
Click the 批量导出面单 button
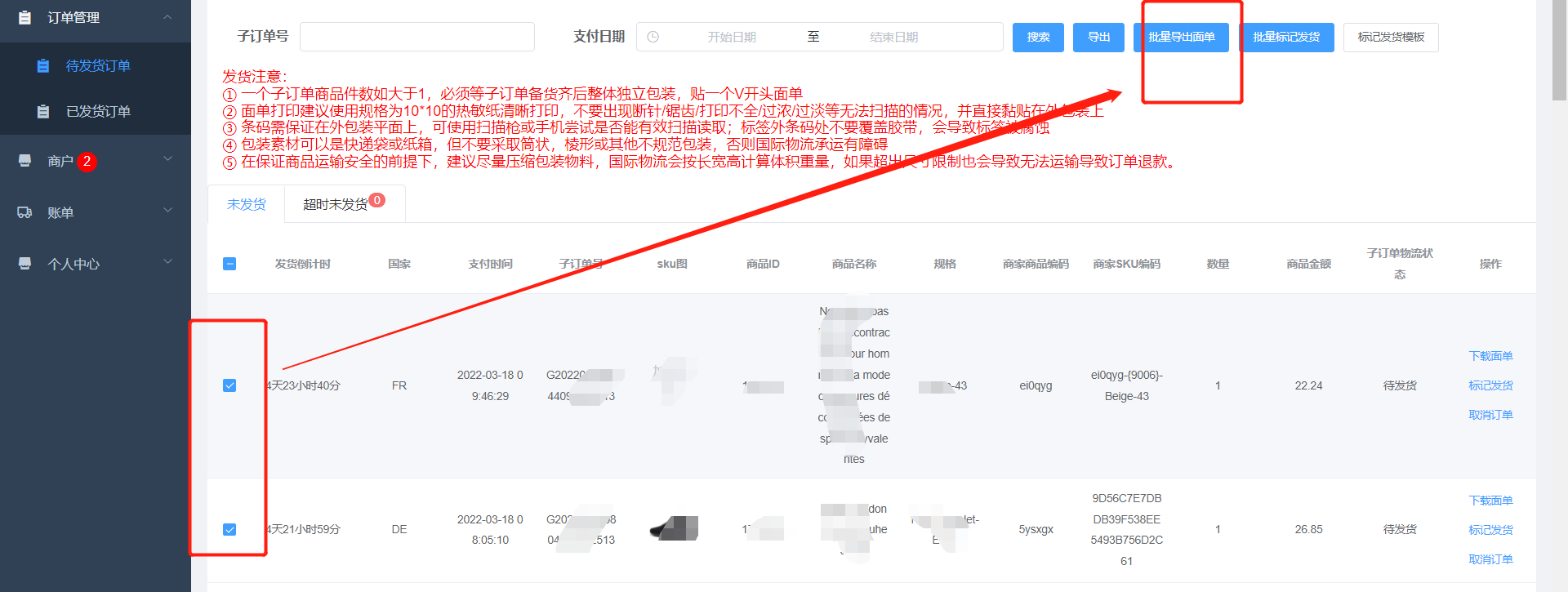point(1181,37)
